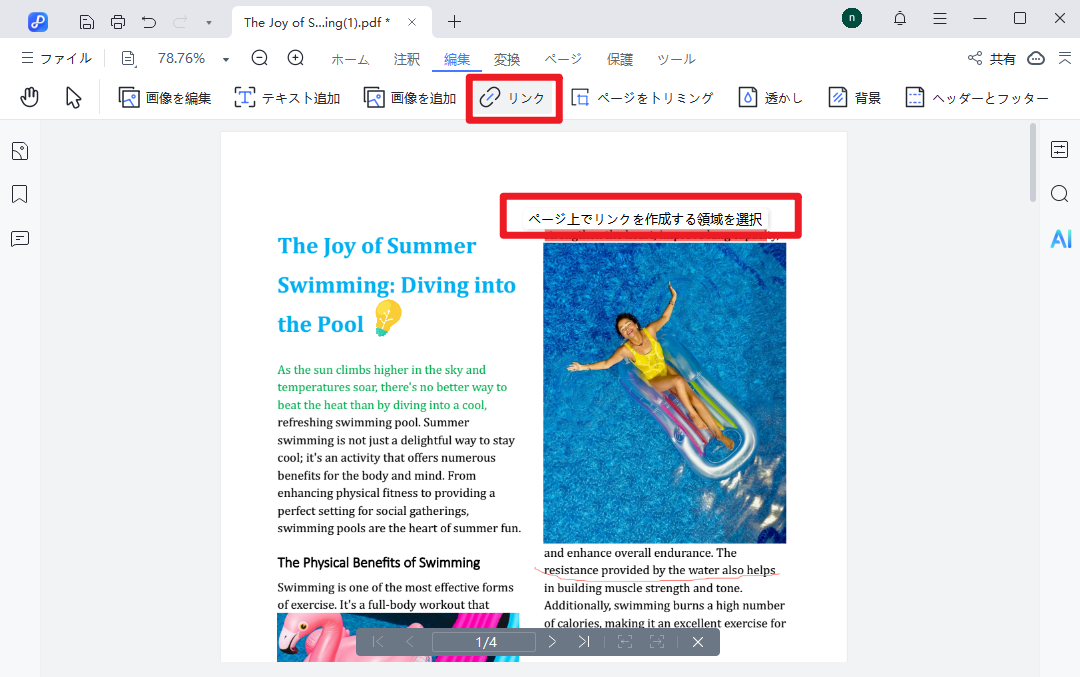Open the search magnifier in right sidebar
1080x677 pixels.
coord(1060,194)
